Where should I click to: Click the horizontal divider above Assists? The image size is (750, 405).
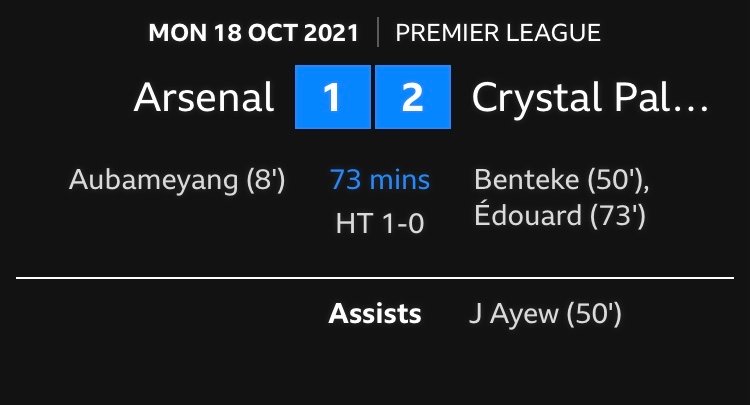click(x=375, y=277)
